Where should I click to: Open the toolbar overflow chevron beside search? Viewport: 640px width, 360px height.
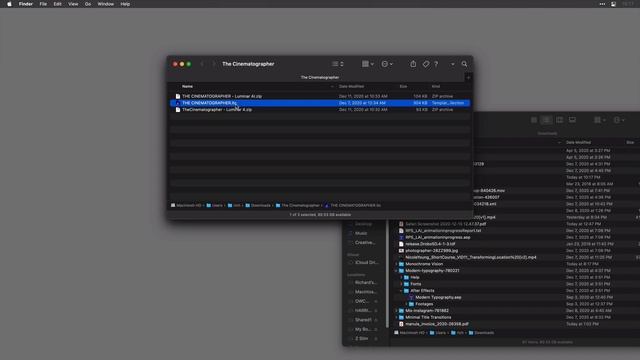tap(453, 64)
